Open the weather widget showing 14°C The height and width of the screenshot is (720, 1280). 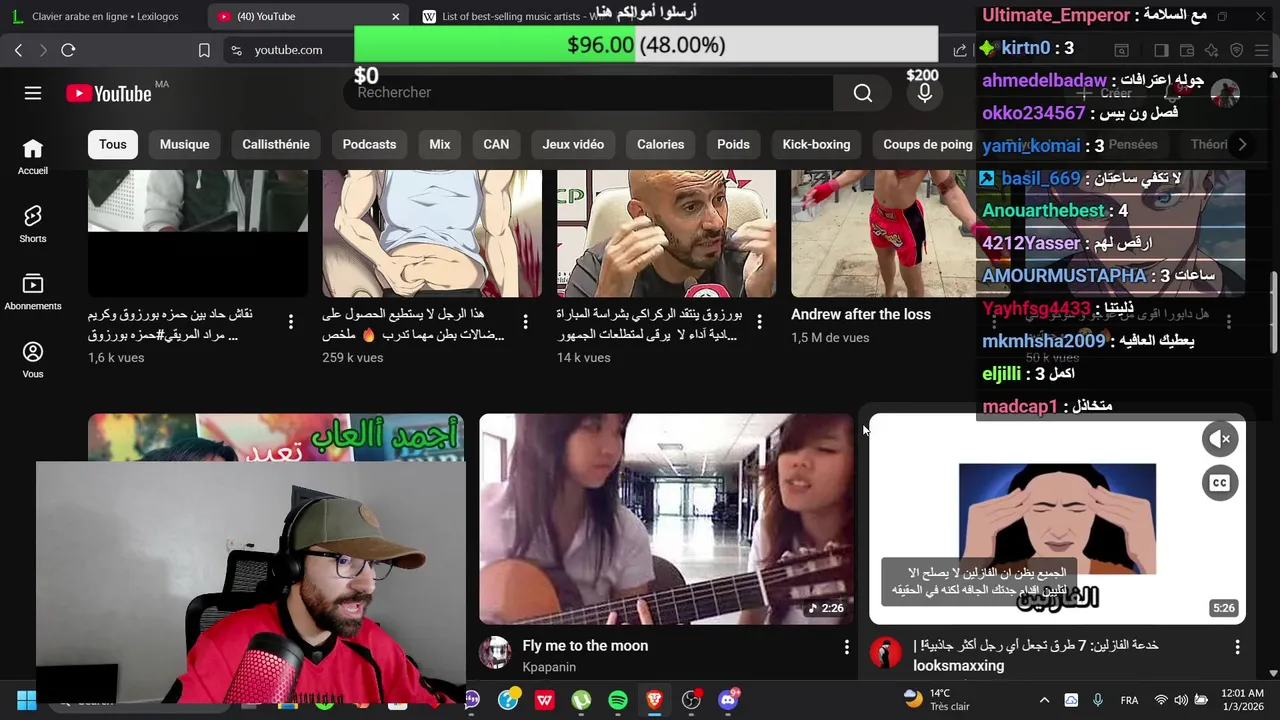pos(936,699)
